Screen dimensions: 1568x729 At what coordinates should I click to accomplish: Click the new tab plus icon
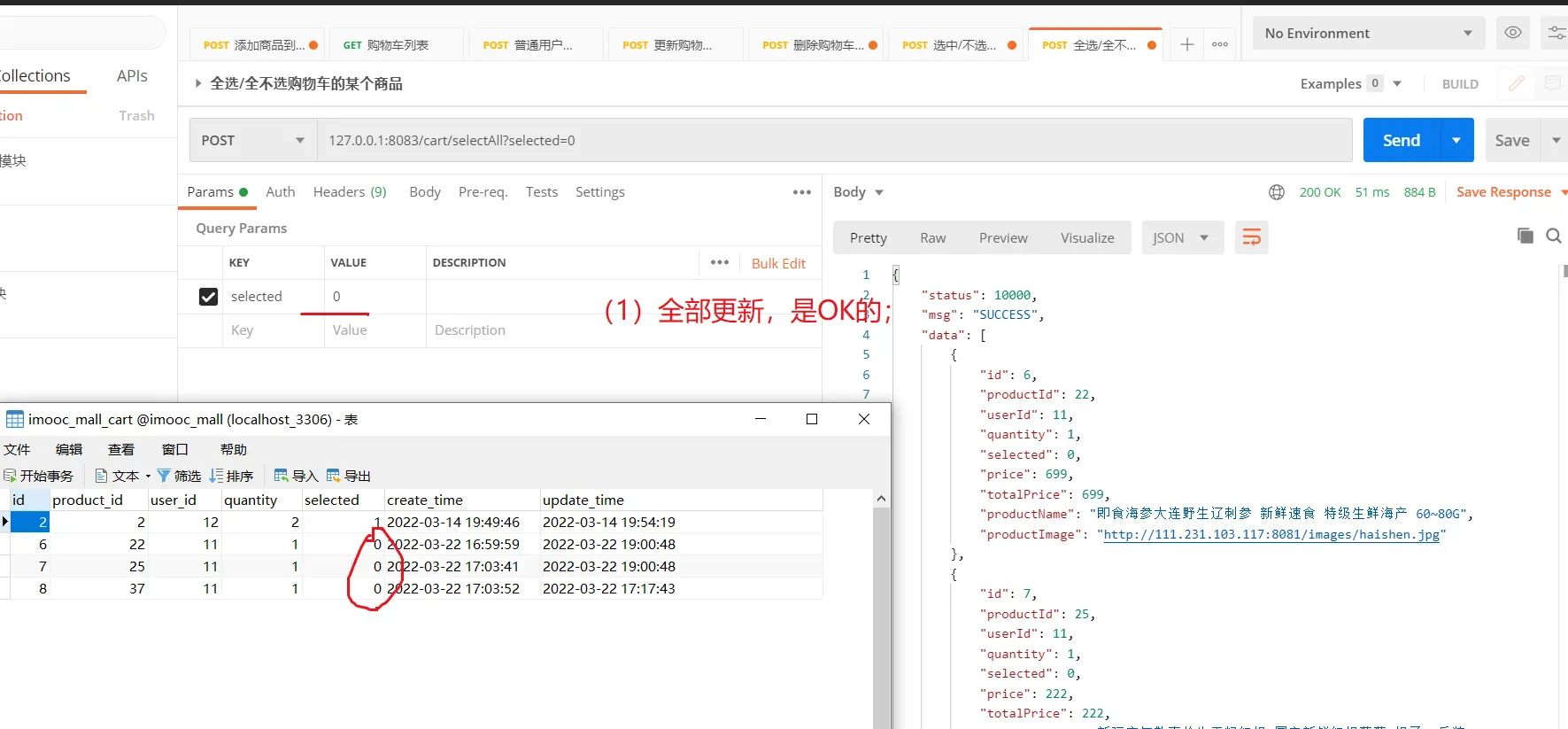point(1187,44)
